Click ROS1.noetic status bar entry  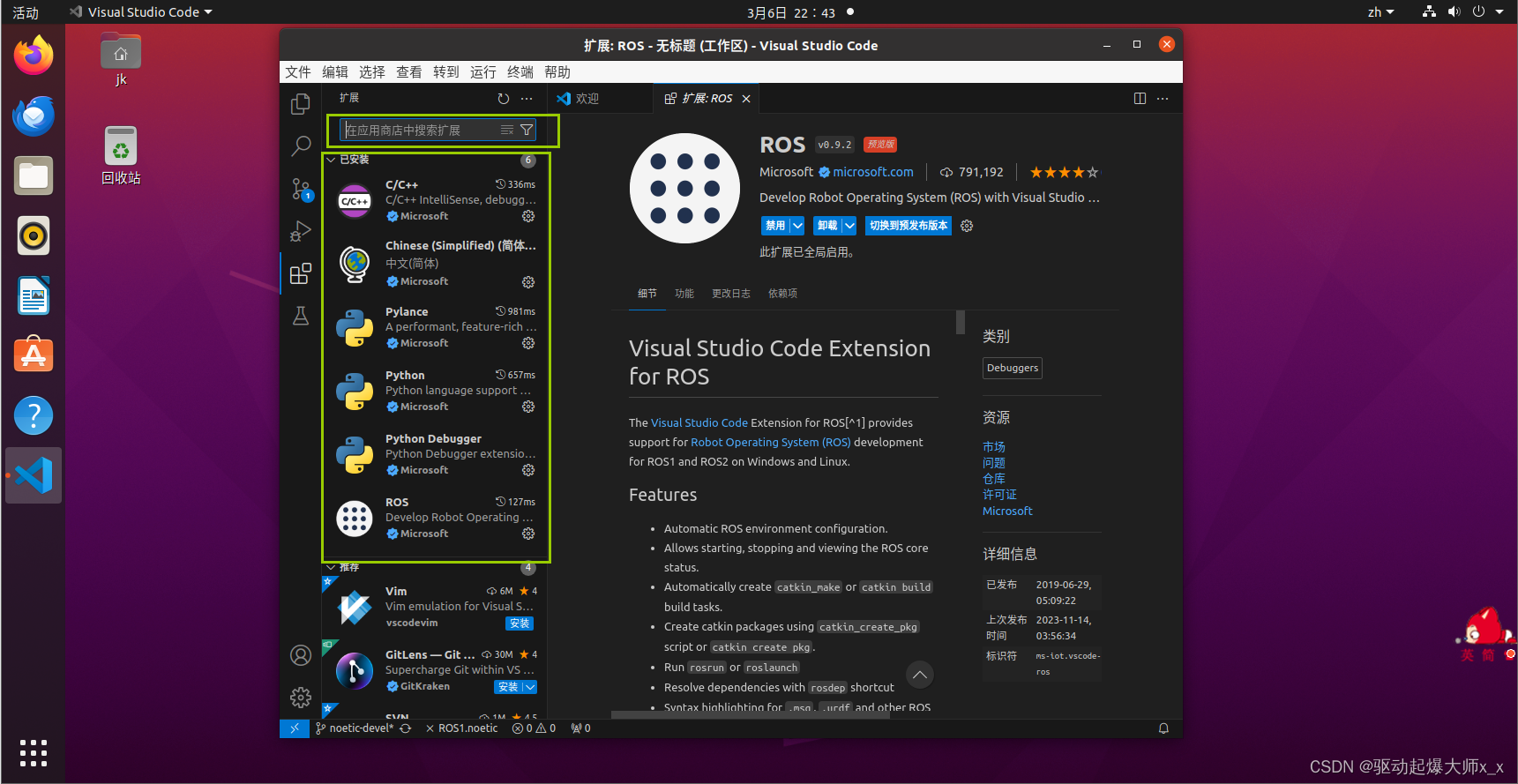pyautogui.click(x=462, y=728)
